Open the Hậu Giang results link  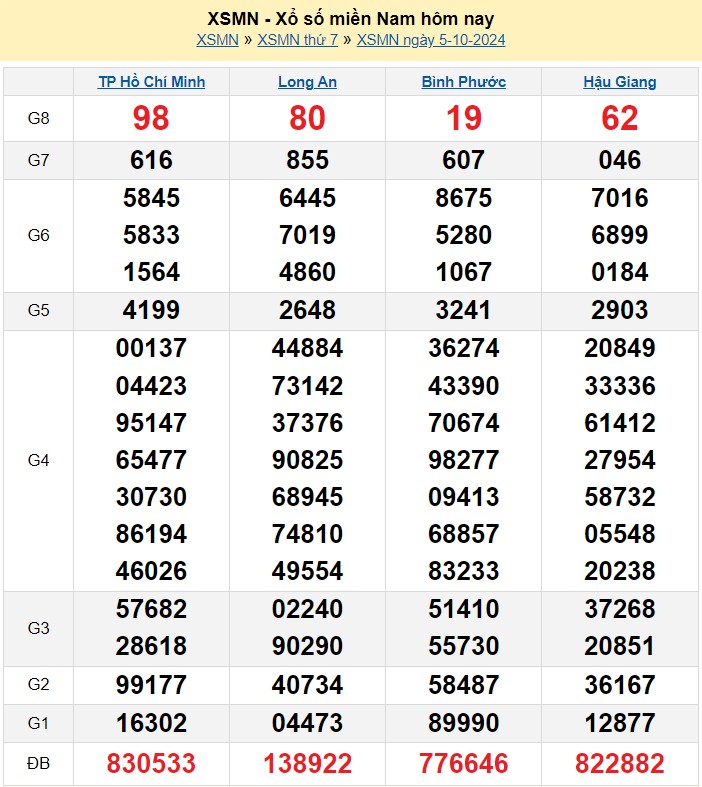[x=620, y=82]
